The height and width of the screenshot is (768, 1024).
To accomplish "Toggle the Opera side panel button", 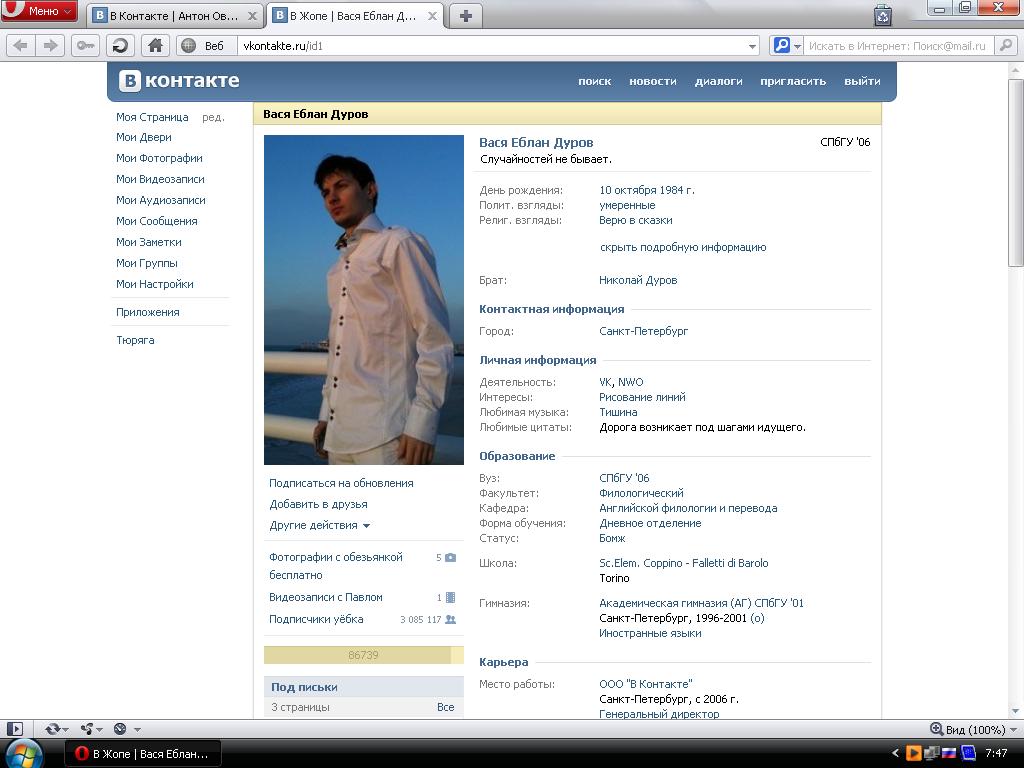I will click(x=14, y=729).
